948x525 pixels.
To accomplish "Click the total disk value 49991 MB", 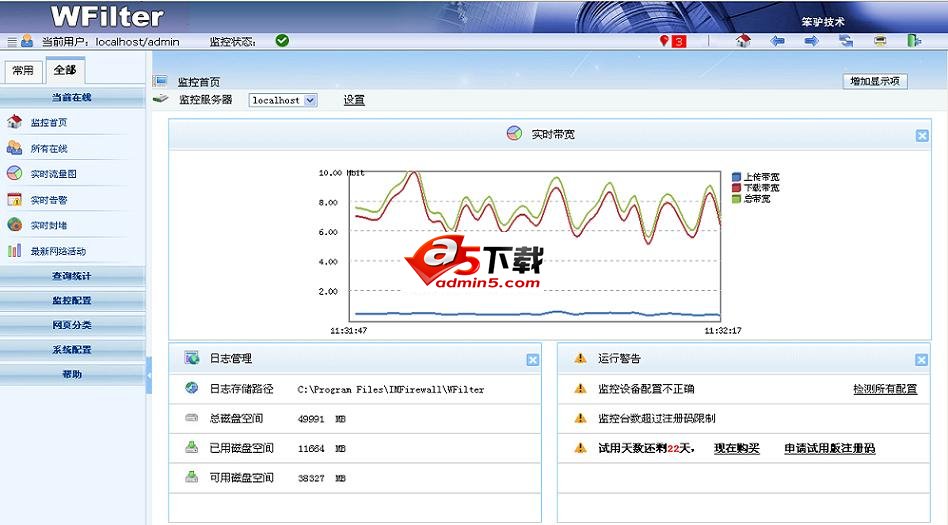I will 322,419.
